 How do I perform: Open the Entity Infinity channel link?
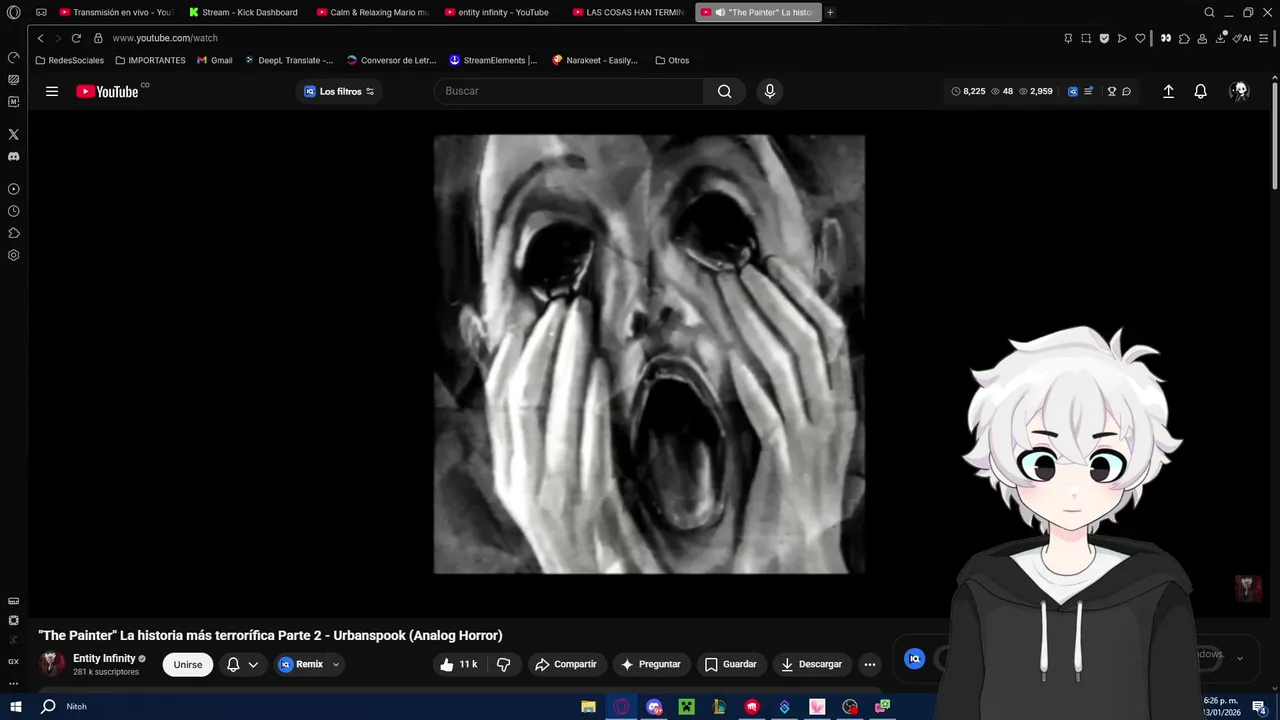104,659
